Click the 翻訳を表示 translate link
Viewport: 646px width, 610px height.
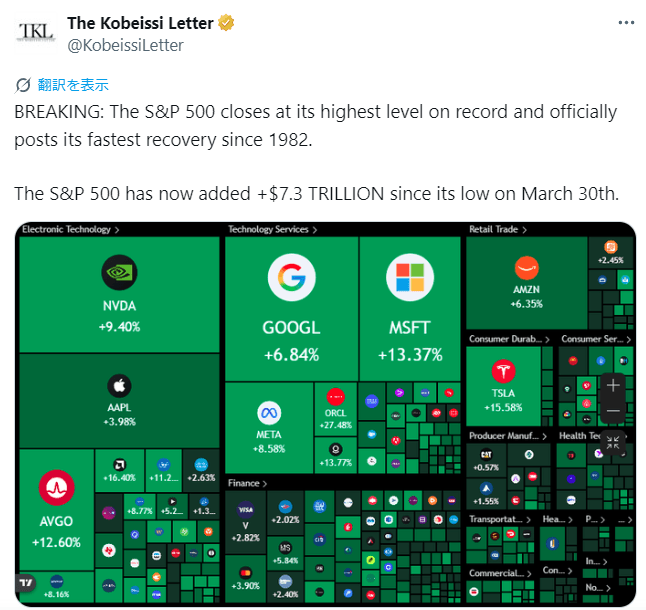(73, 85)
